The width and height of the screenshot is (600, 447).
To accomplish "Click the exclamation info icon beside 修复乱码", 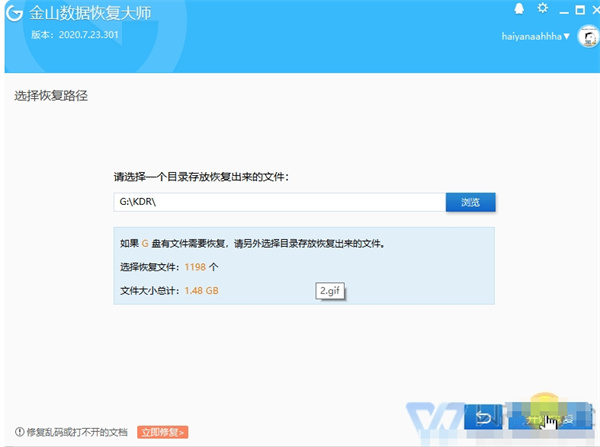I will pos(20,432).
